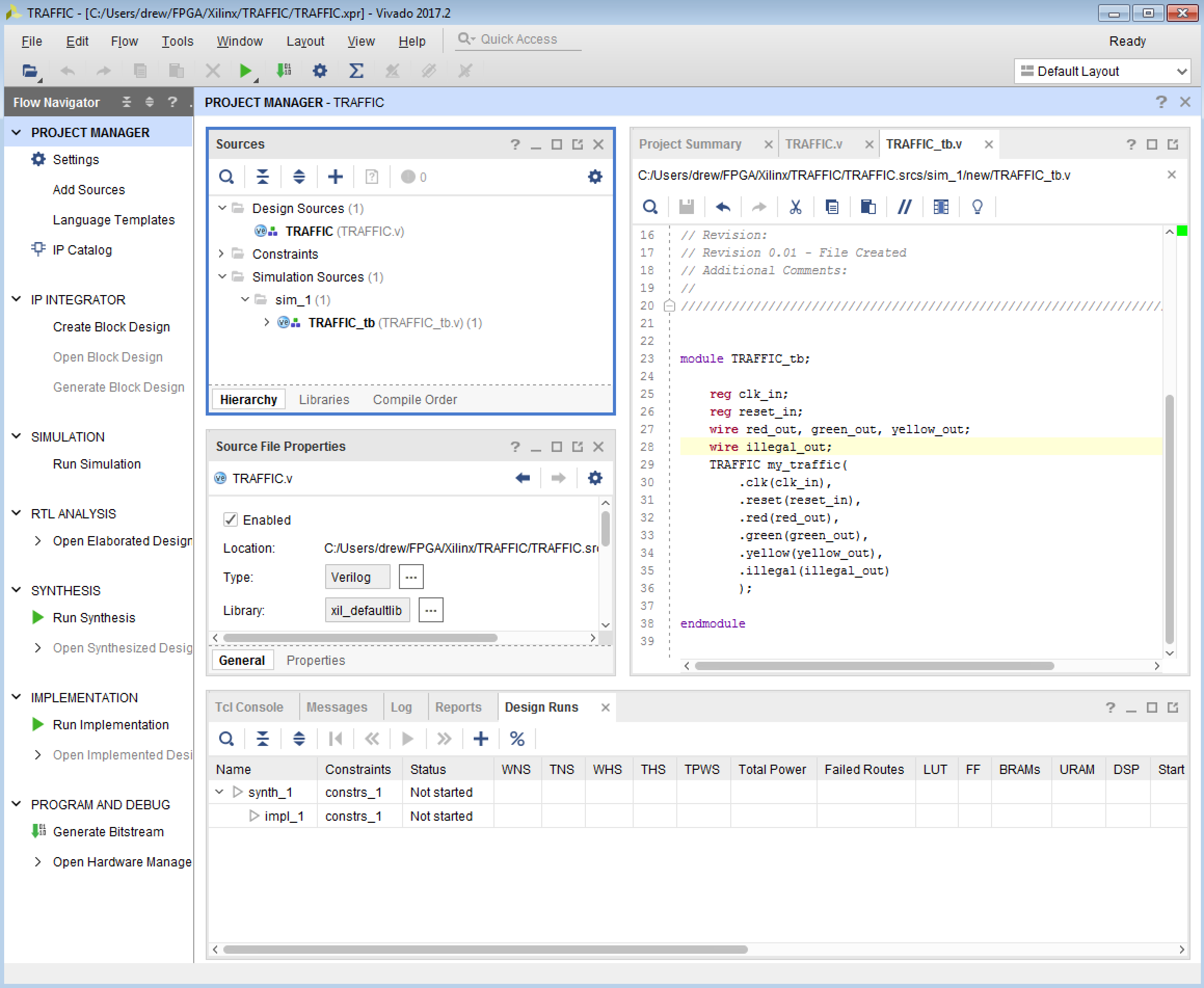The width and height of the screenshot is (1204, 988).
Task: Add sources with the plus icon
Action: coord(336,177)
